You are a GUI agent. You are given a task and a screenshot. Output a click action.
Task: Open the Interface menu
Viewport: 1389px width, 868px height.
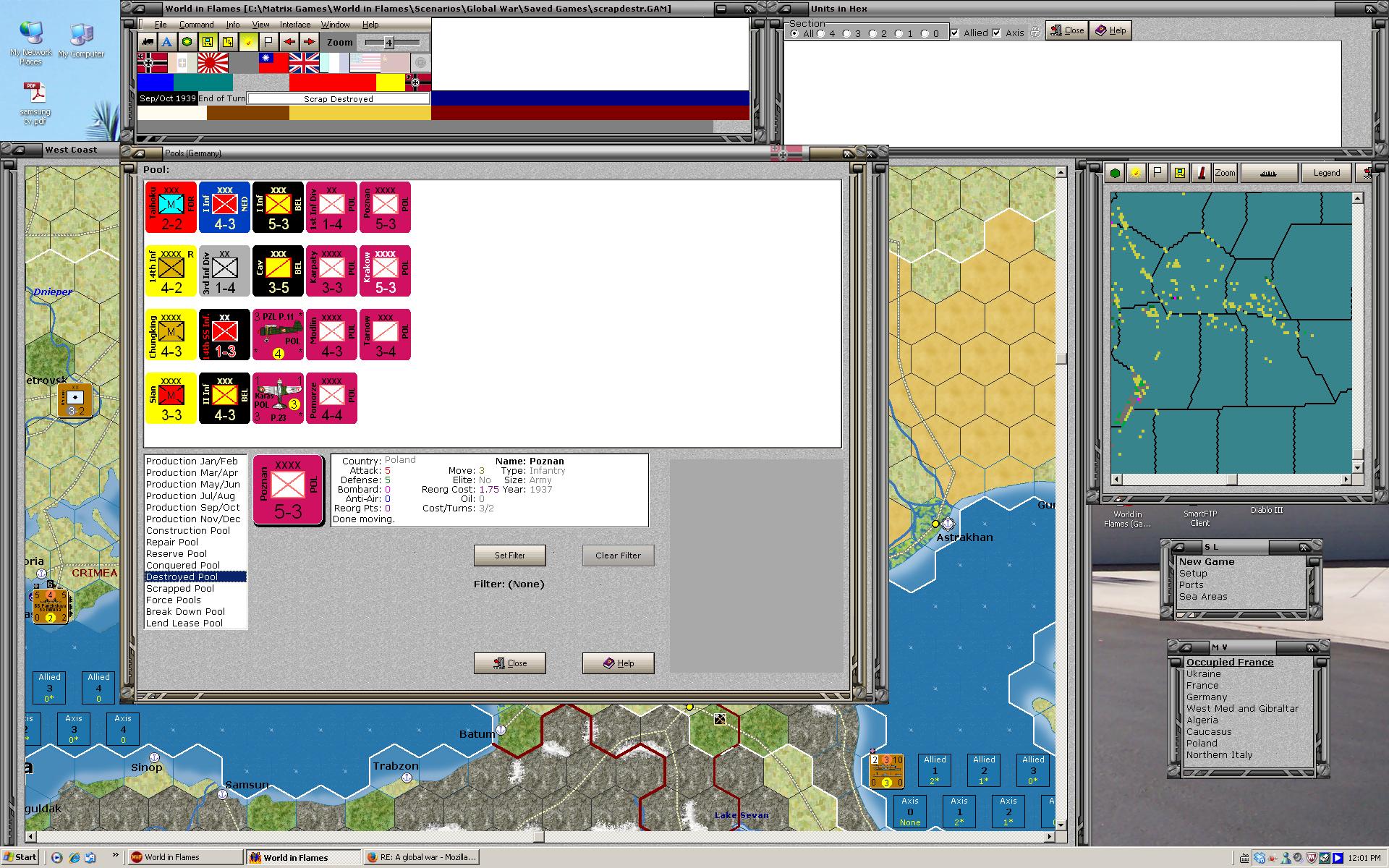pos(295,25)
